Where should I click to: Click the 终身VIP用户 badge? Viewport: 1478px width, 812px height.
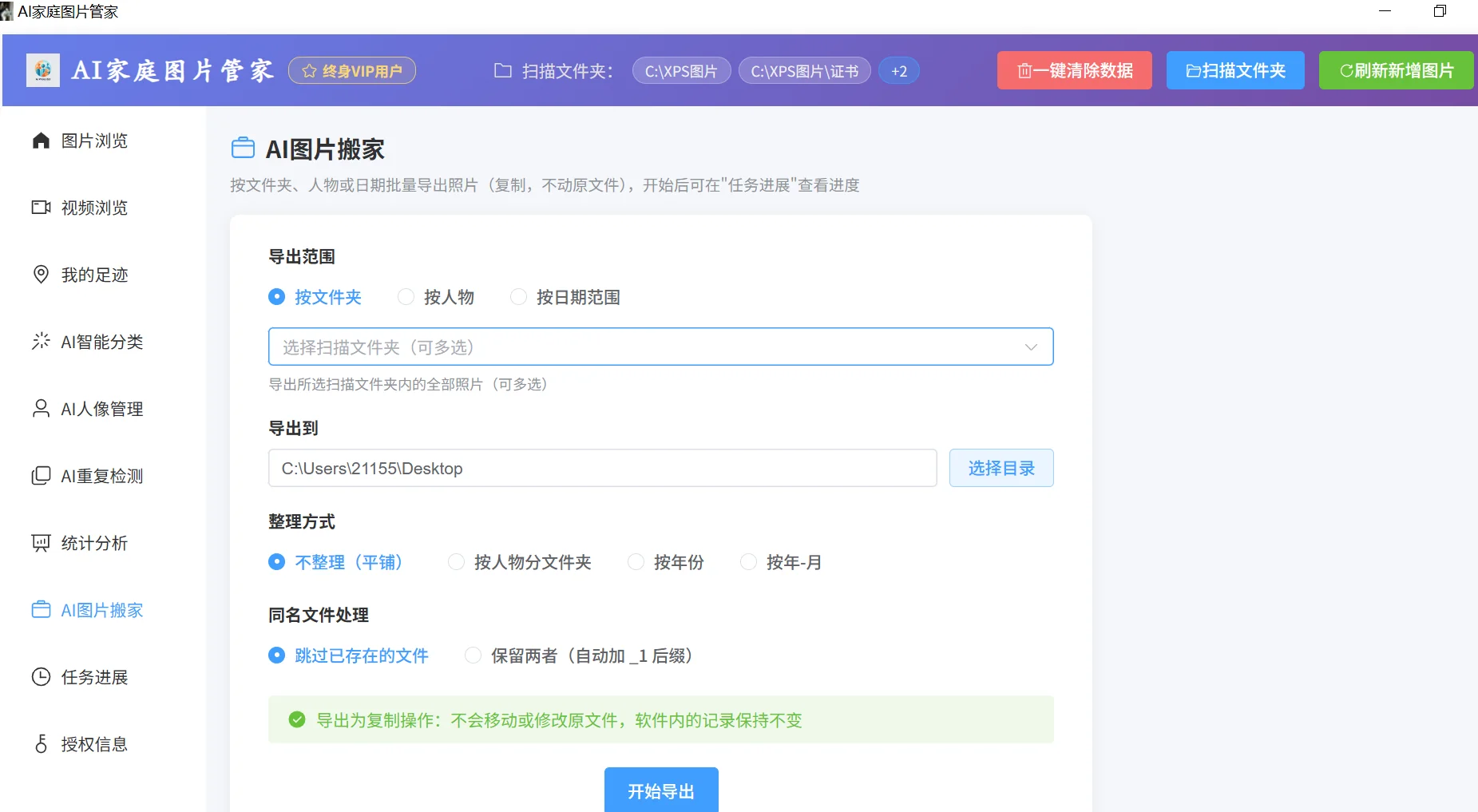352,71
